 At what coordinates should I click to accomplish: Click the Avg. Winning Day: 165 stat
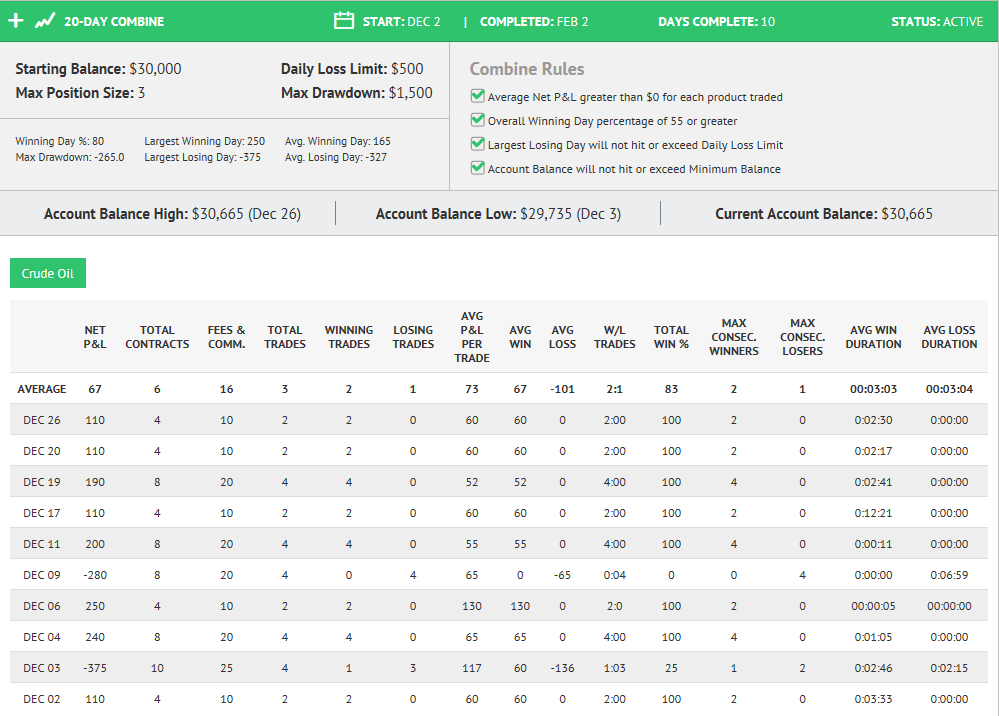tap(338, 141)
